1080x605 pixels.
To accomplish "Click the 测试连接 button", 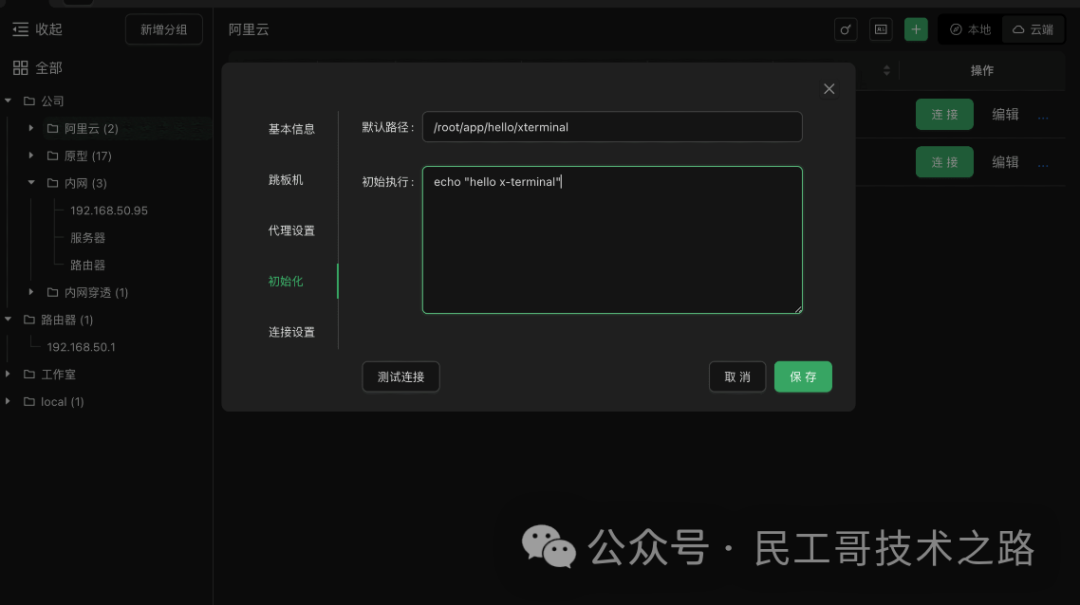I will 401,377.
